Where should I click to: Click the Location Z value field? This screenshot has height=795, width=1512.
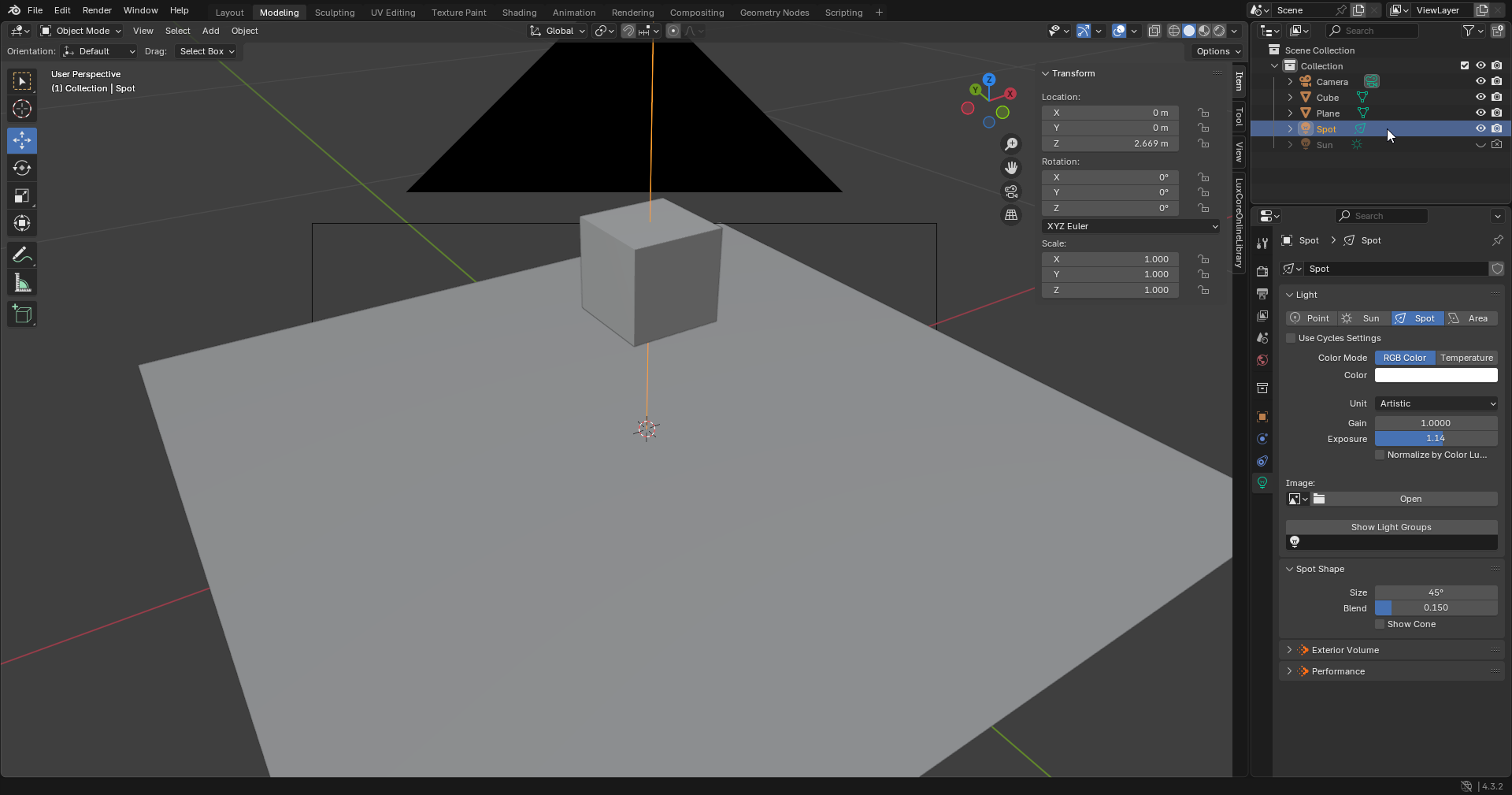coord(1110,143)
